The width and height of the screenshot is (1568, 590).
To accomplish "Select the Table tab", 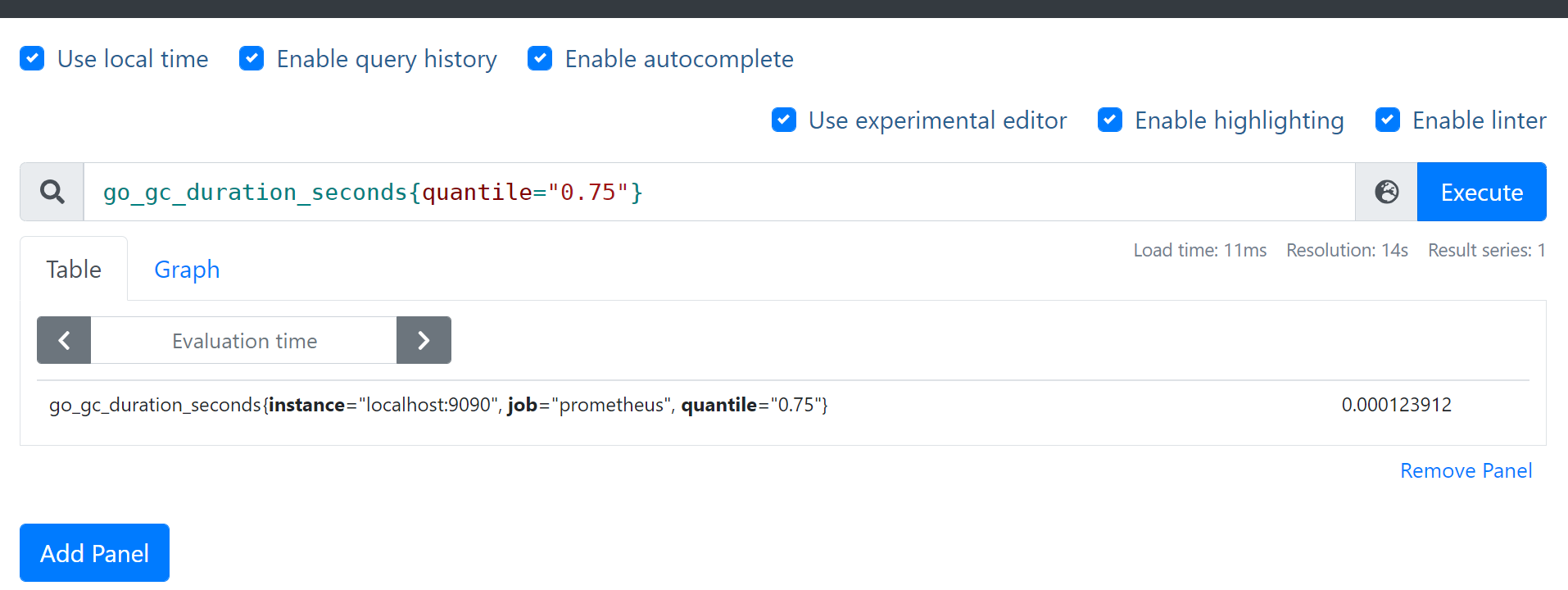I will coord(74,270).
